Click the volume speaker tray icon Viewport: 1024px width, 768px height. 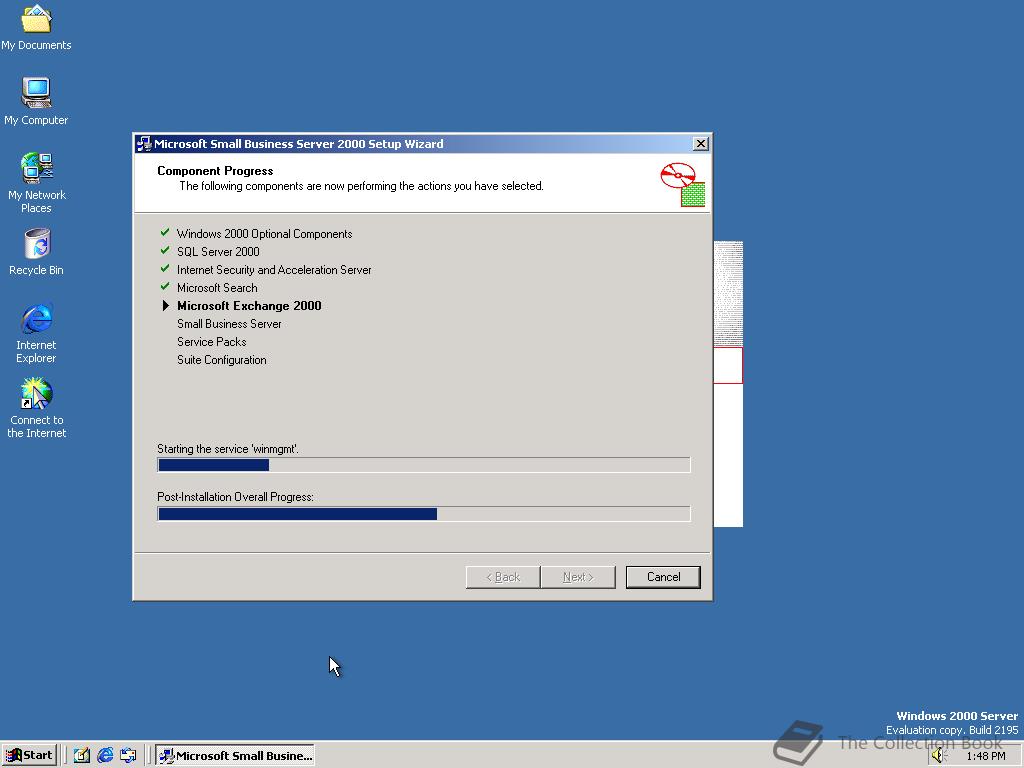point(939,756)
